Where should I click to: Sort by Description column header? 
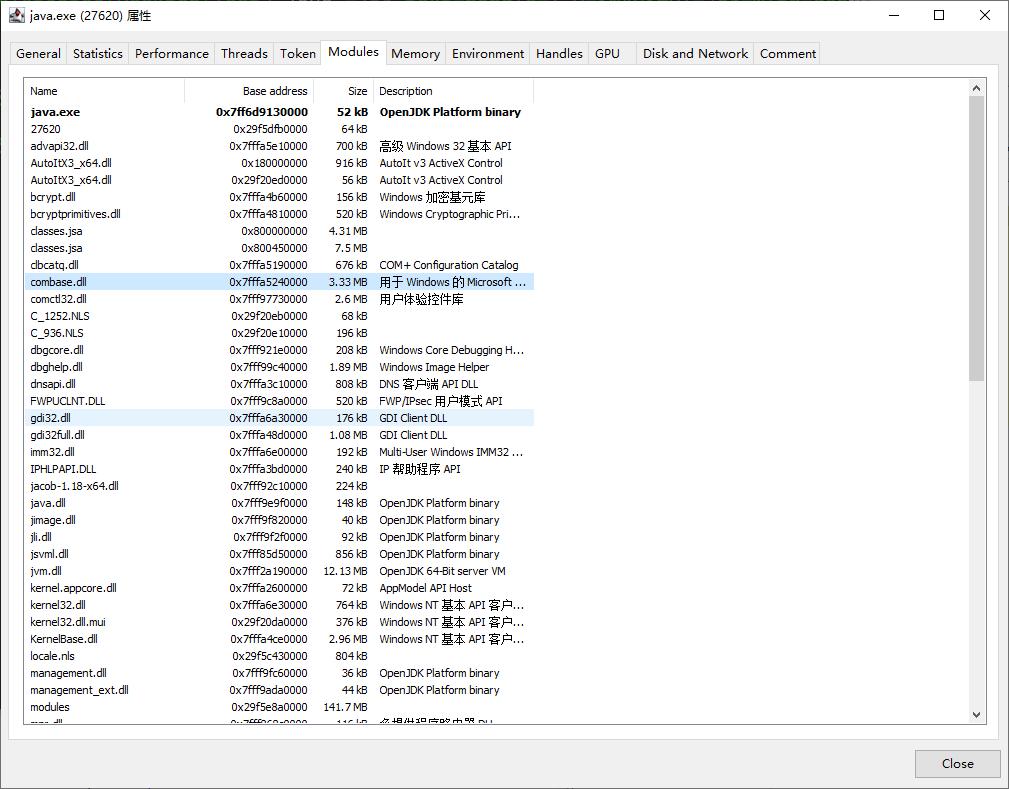click(x=454, y=91)
